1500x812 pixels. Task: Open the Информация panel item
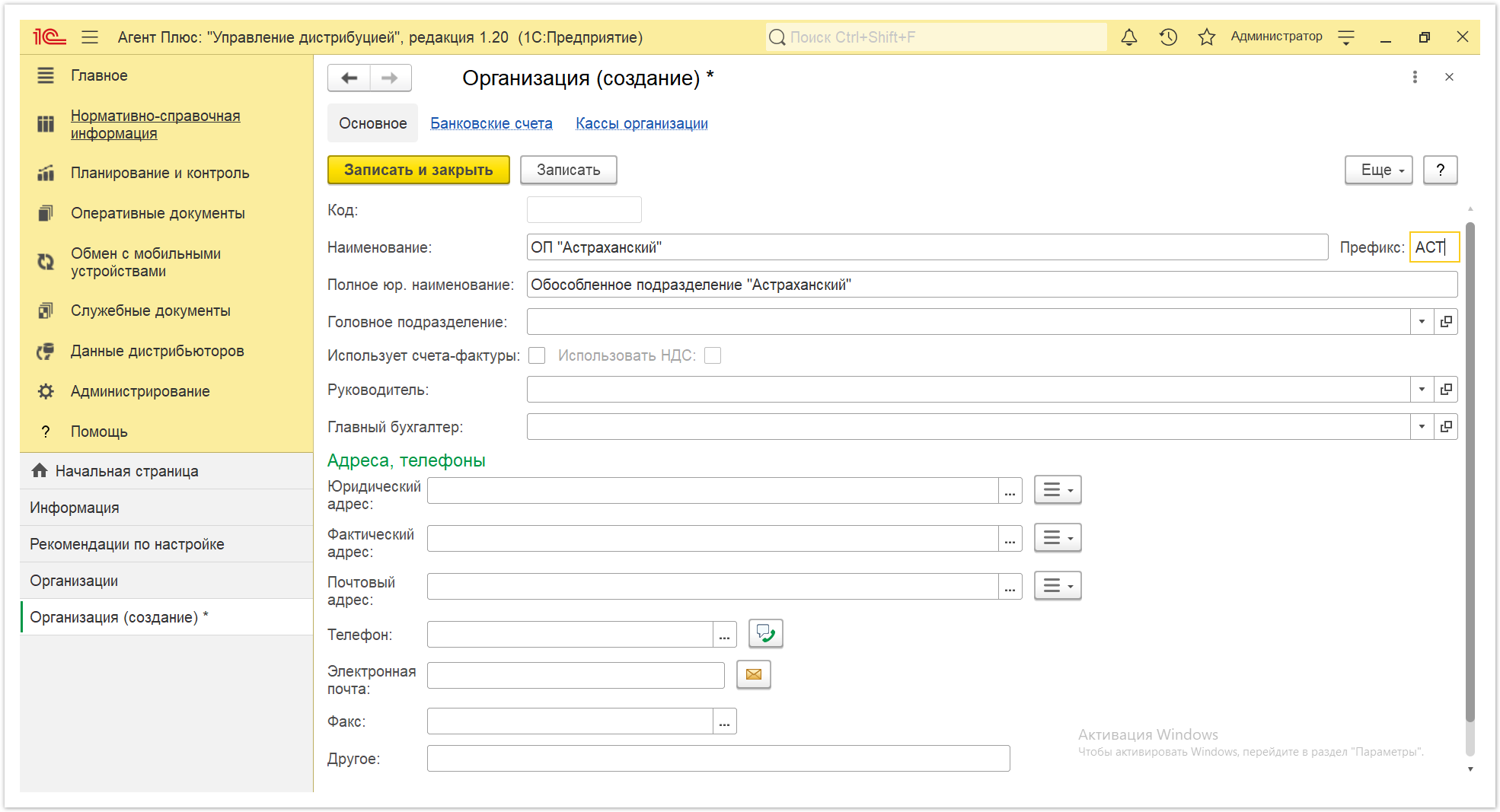pos(167,508)
